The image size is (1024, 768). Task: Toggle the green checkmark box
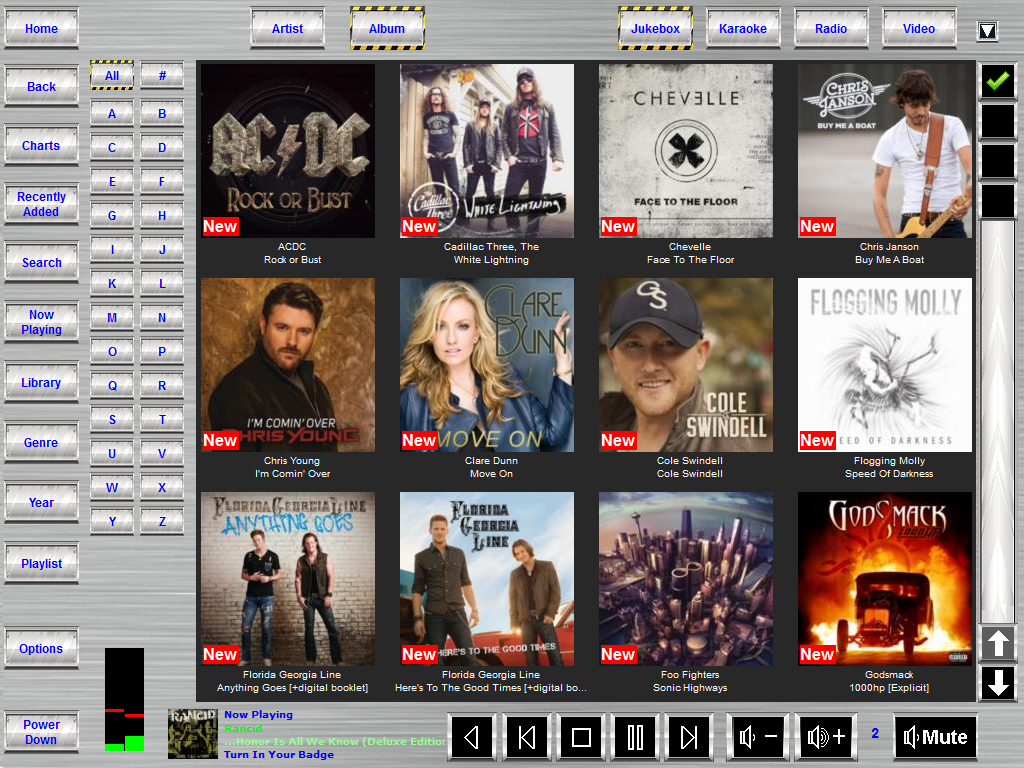click(997, 81)
